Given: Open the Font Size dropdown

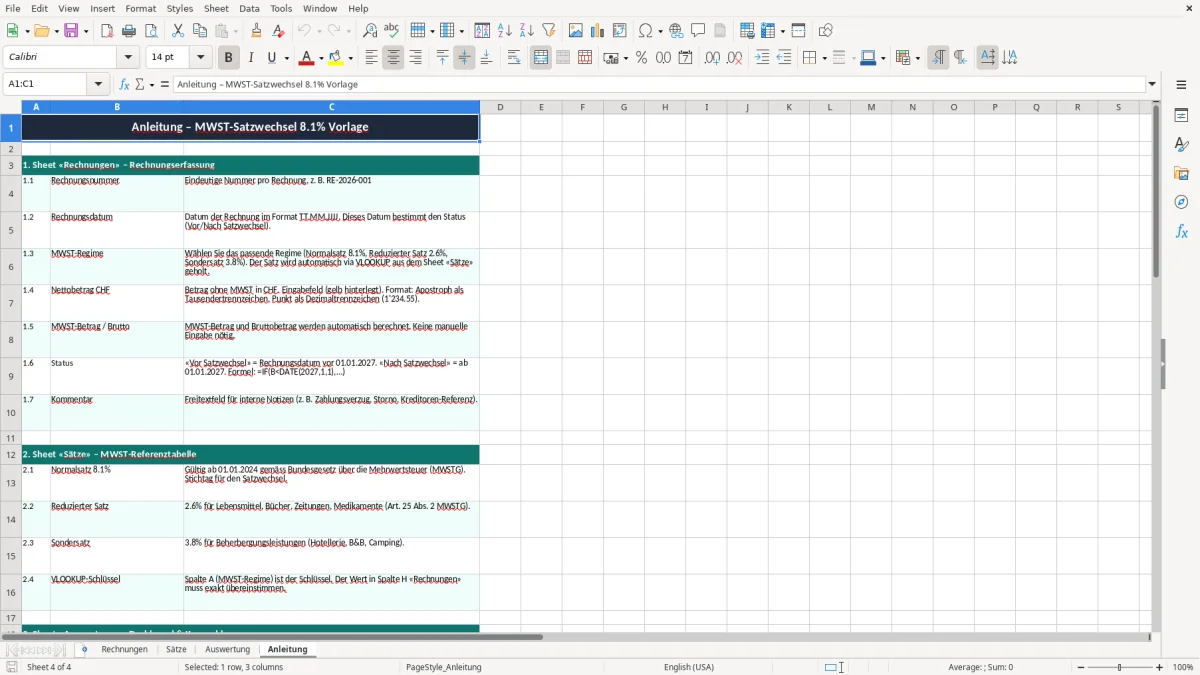Looking at the screenshot, I should 201,58.
